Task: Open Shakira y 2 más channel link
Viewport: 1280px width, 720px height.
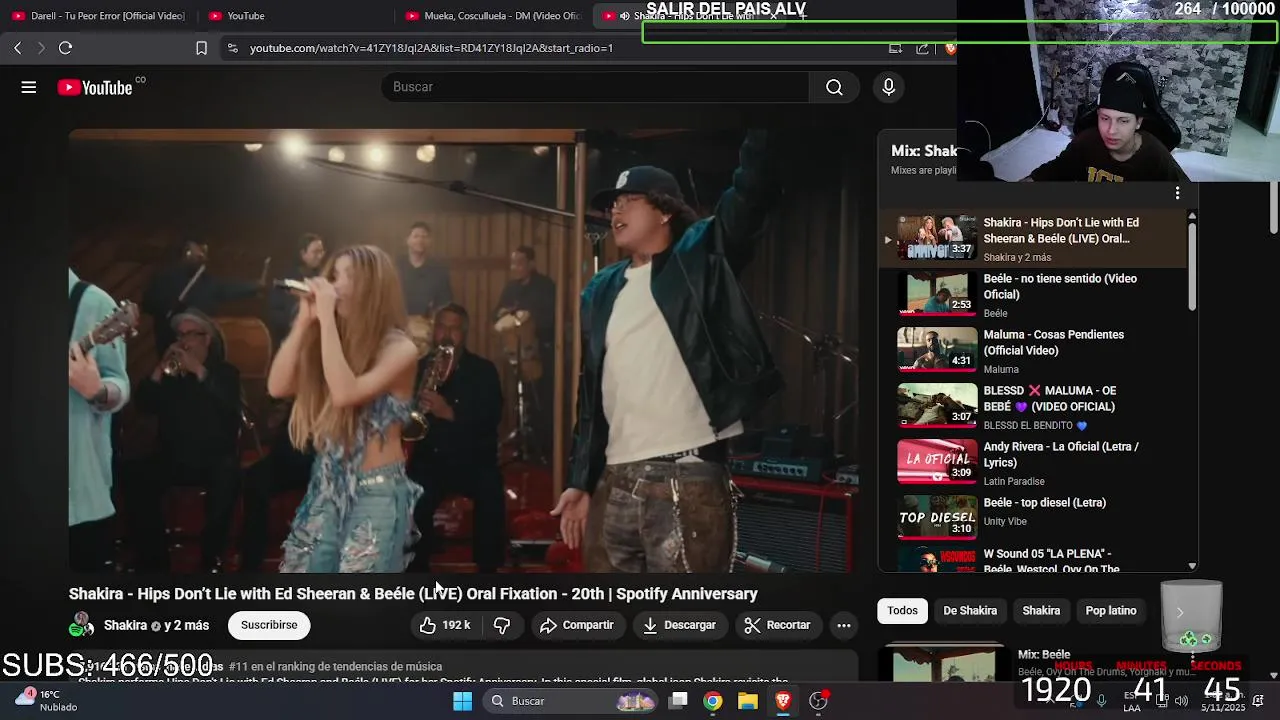Action: [156, 625]
